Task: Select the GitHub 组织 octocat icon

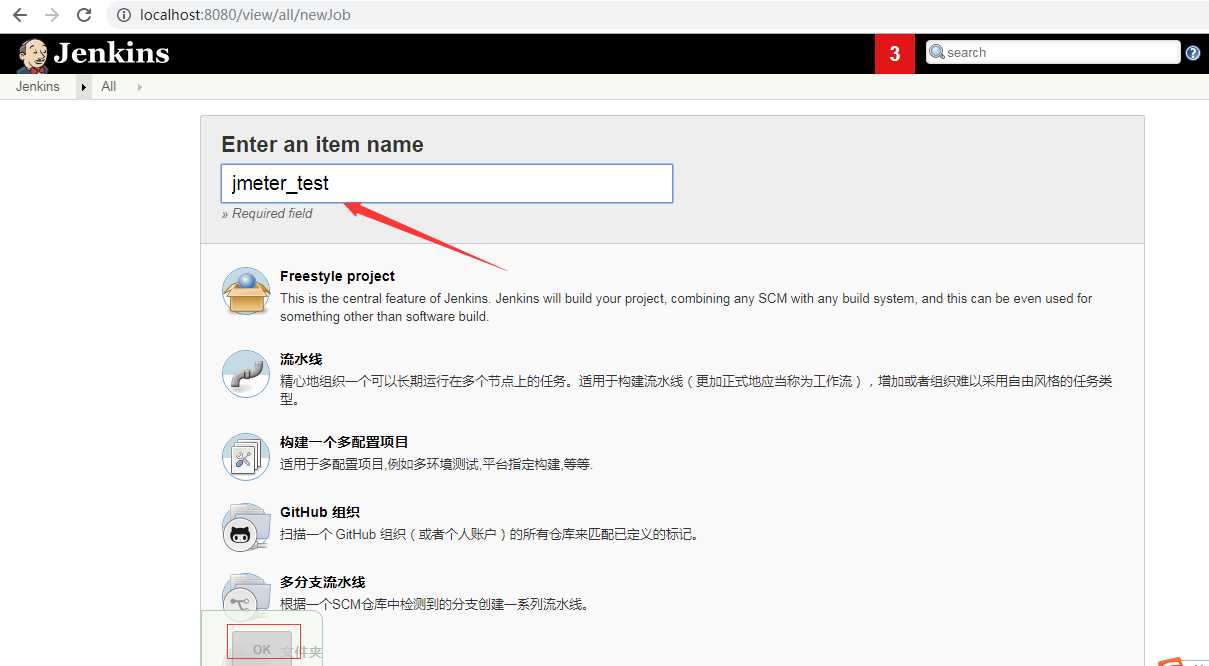Action: pos(246,527)
